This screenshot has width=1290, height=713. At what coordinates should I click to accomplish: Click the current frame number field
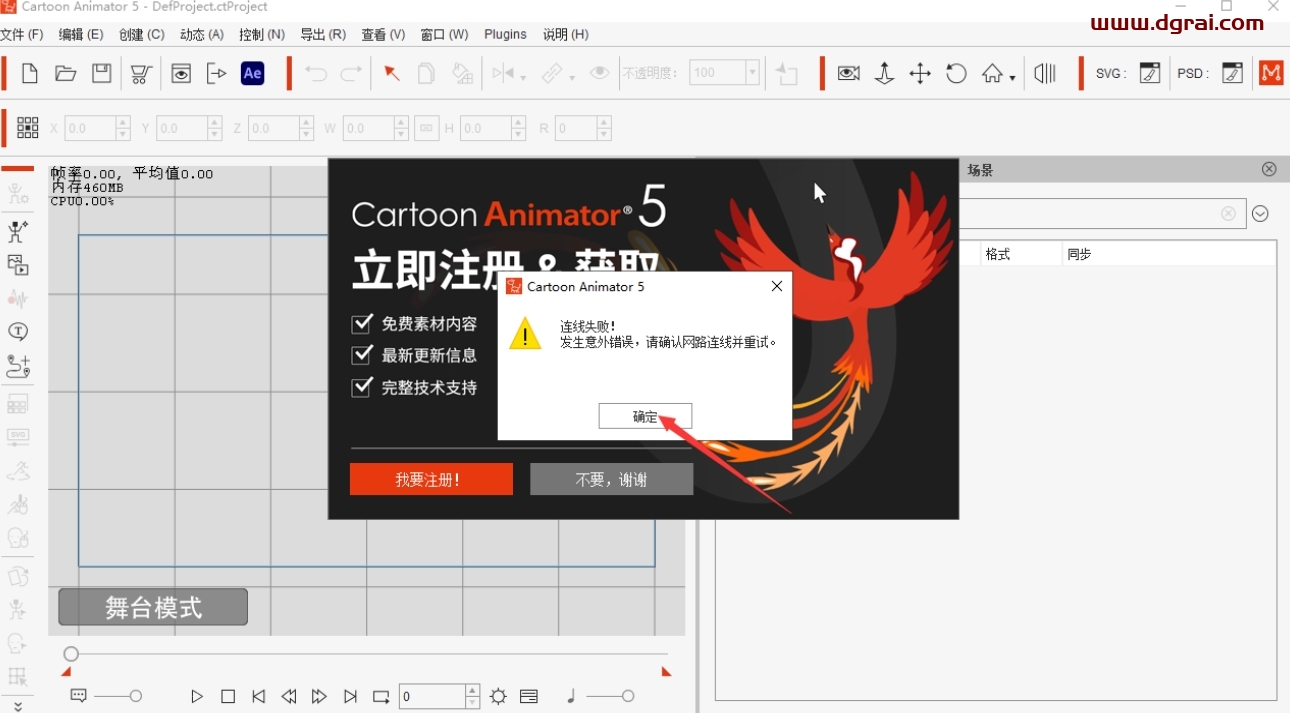click(x=432, y=696)
